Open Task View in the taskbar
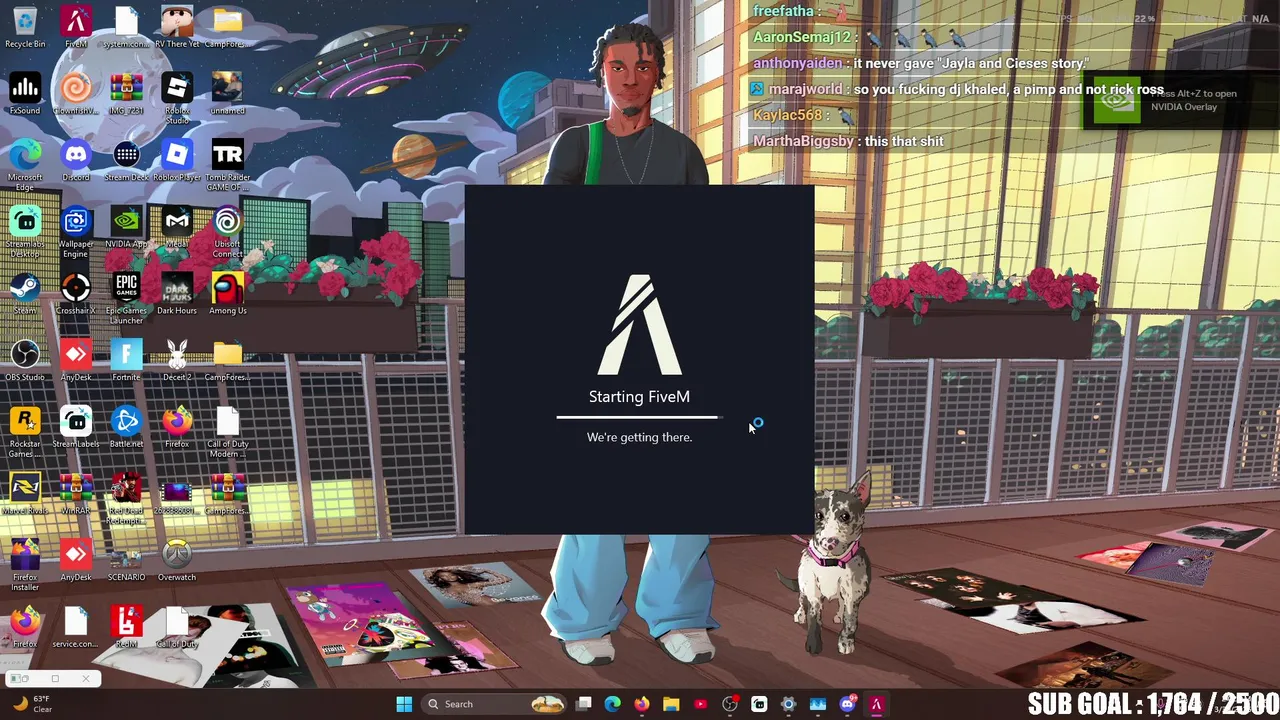This screenshot has width=1280, height=720. (x=584, y=704)
